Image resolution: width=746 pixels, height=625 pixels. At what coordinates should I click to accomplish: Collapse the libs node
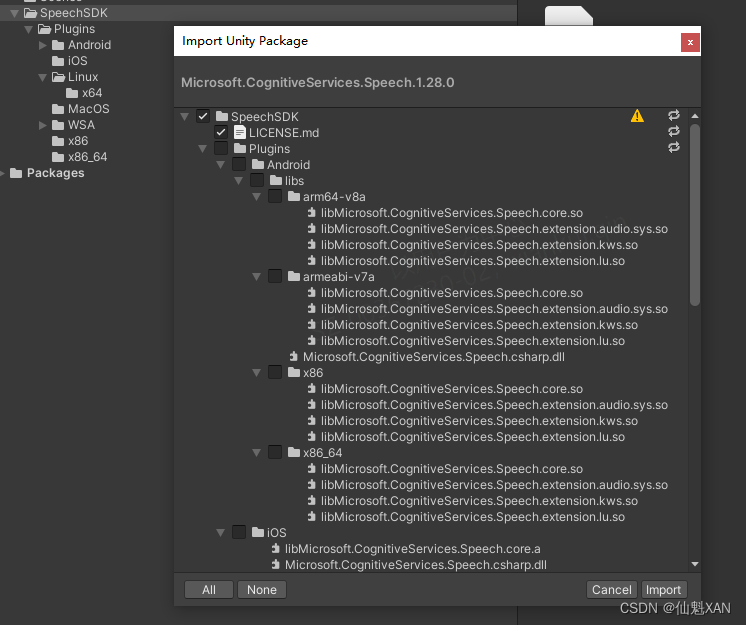coord(239,181)
